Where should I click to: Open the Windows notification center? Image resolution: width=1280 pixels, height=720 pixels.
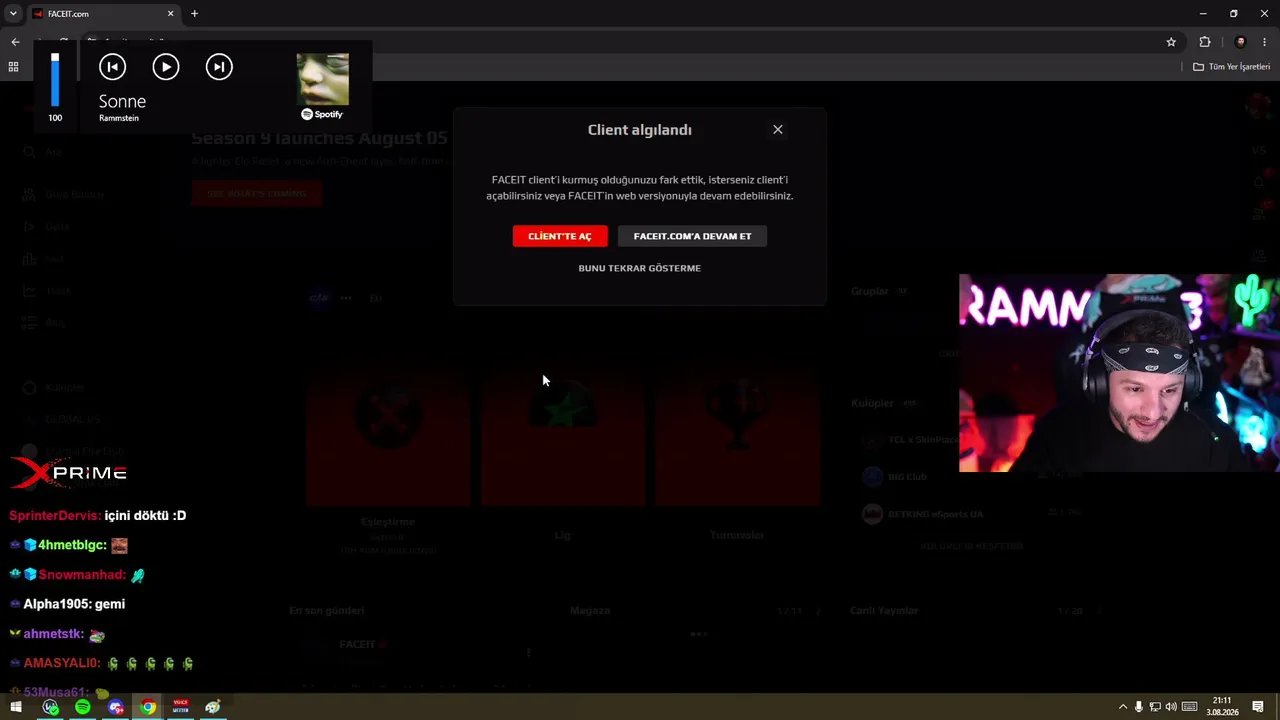[1258, 707]
